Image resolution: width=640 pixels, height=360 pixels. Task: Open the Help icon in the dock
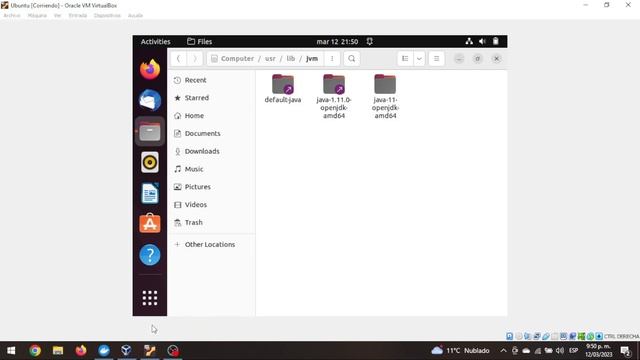(x=150, y=255)
